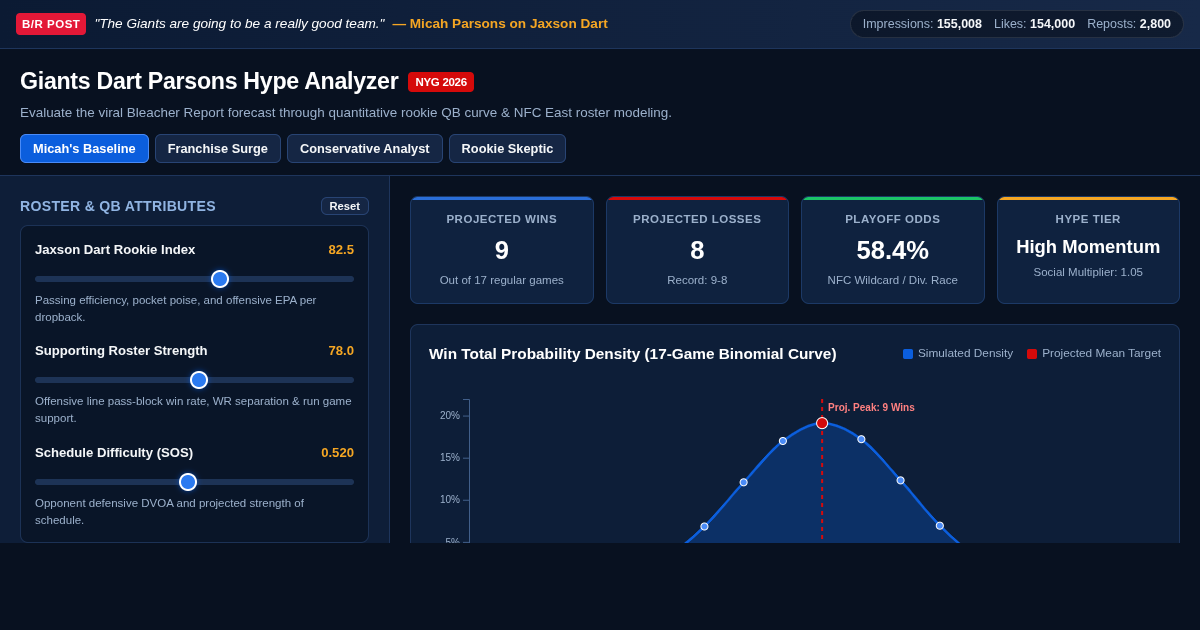Viewport: 1200px width, 630px height.
Task: Click the Out of 17 regular games text
Action: (502, 280)
